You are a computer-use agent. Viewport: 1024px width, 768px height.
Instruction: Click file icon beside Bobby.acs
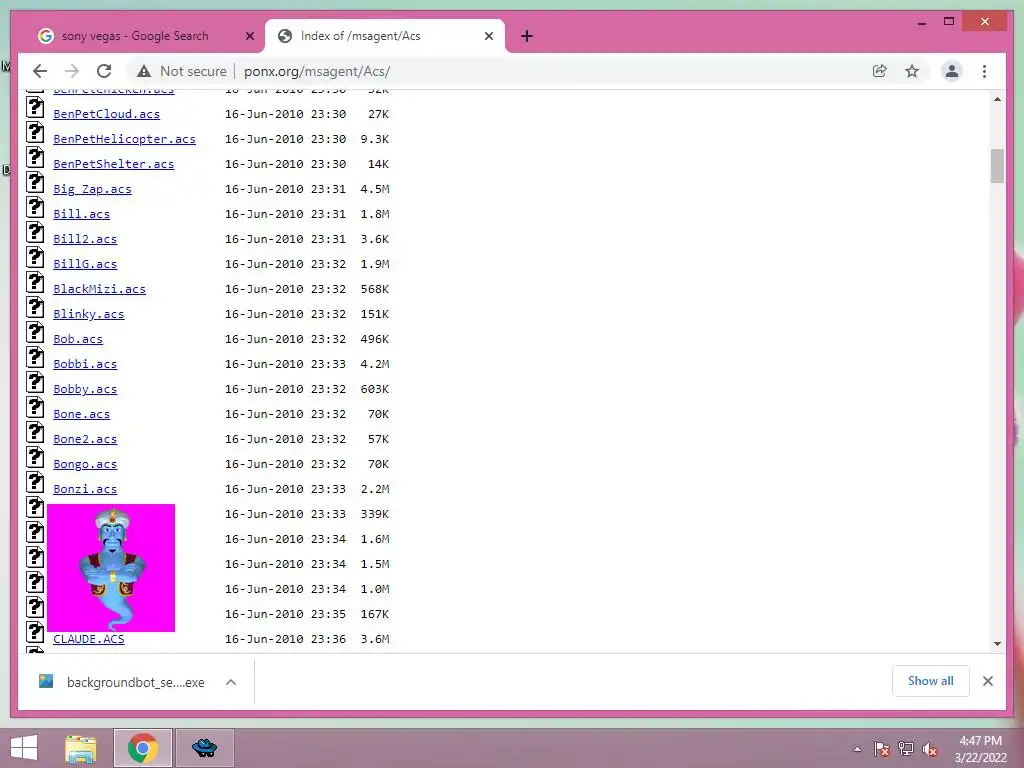(x=35, y=382)
